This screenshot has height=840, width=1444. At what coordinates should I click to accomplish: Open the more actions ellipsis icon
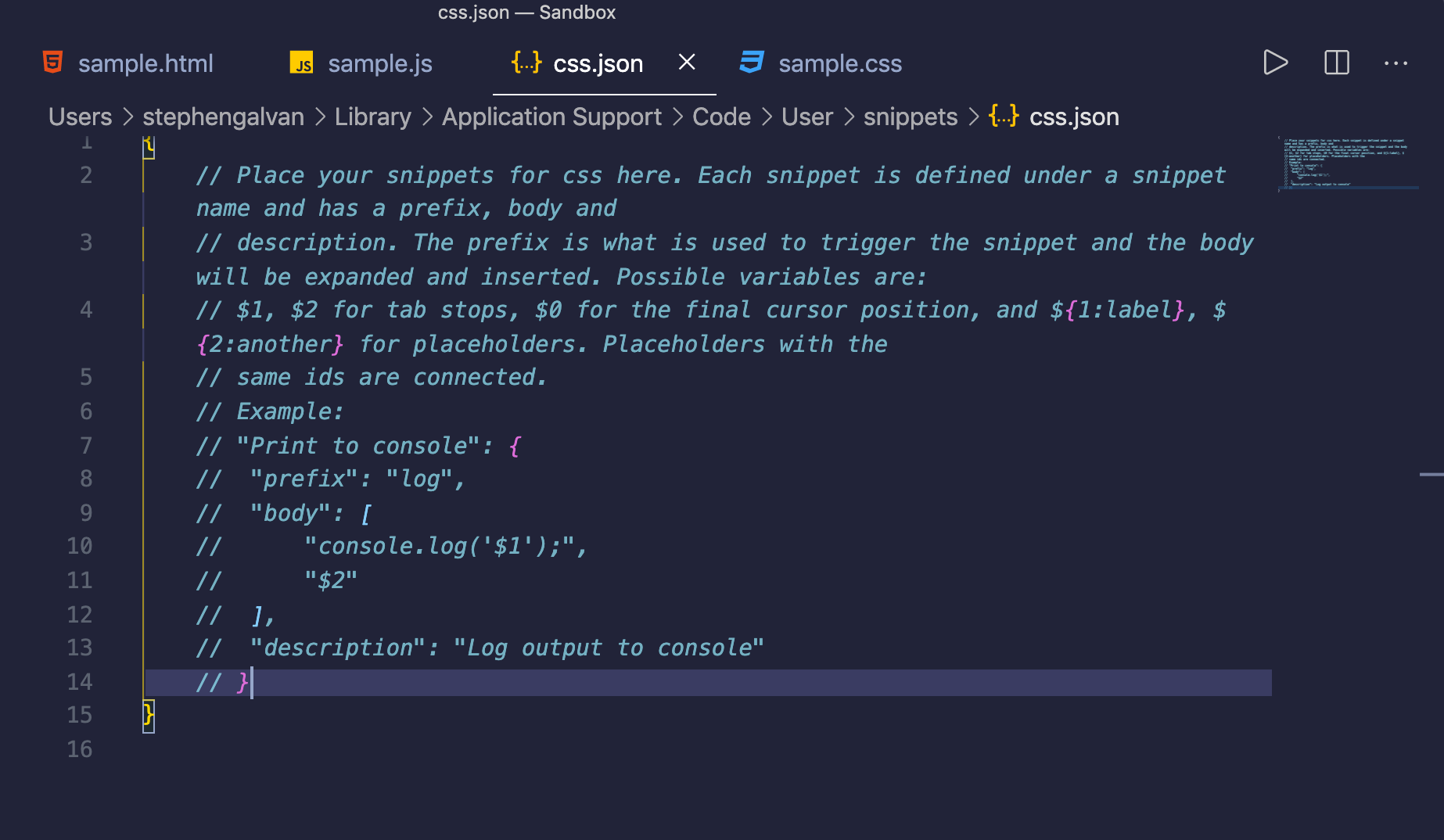pos(1396,63)
